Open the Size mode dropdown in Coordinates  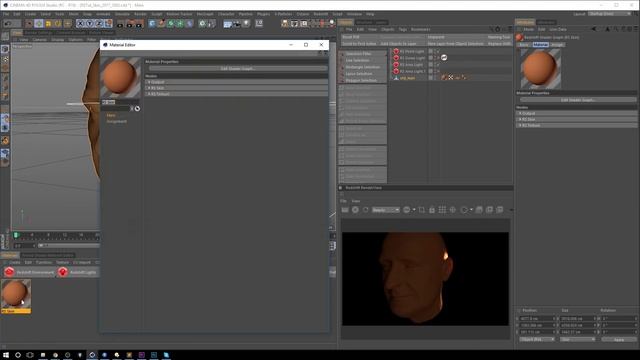coord(578,339)
